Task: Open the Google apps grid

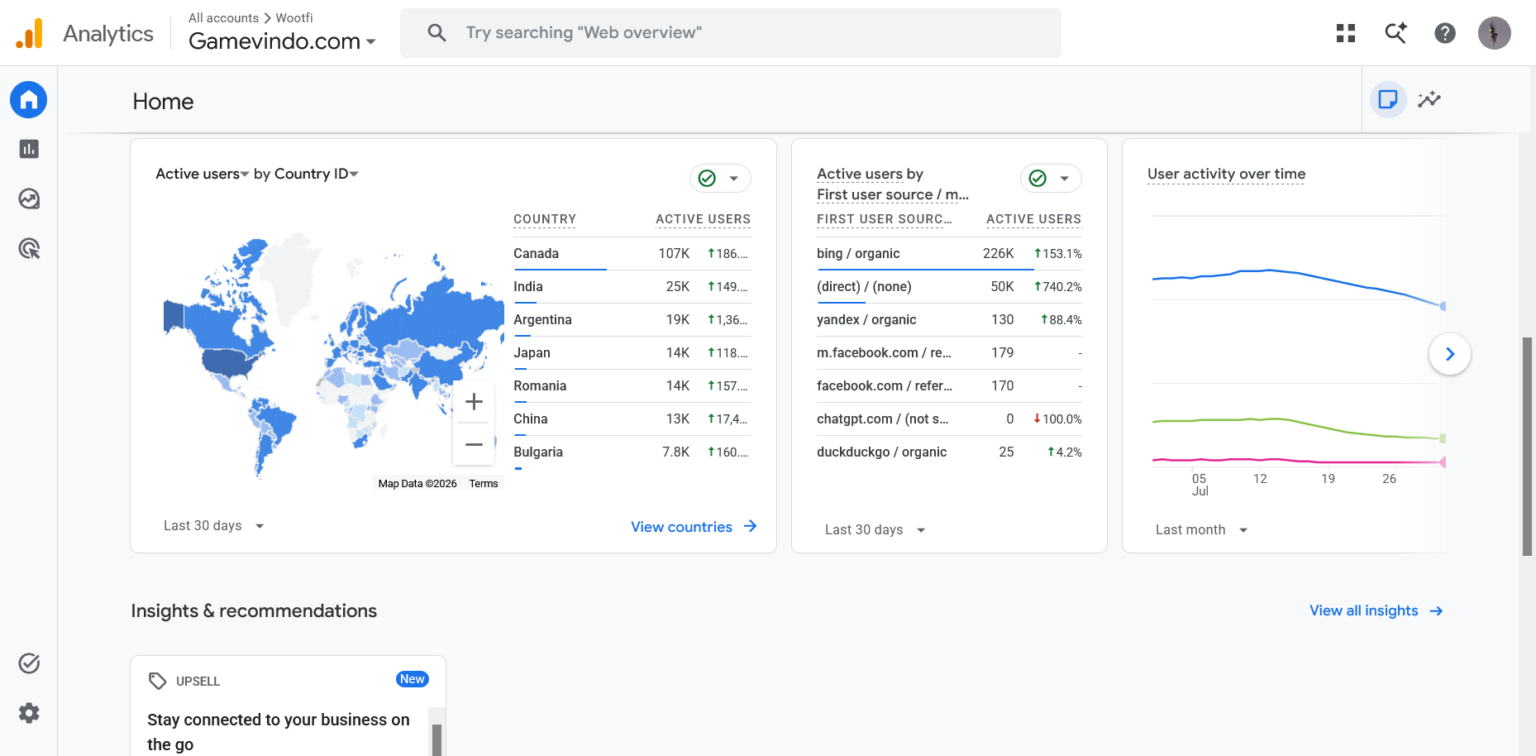Action: coord(1345,33)
